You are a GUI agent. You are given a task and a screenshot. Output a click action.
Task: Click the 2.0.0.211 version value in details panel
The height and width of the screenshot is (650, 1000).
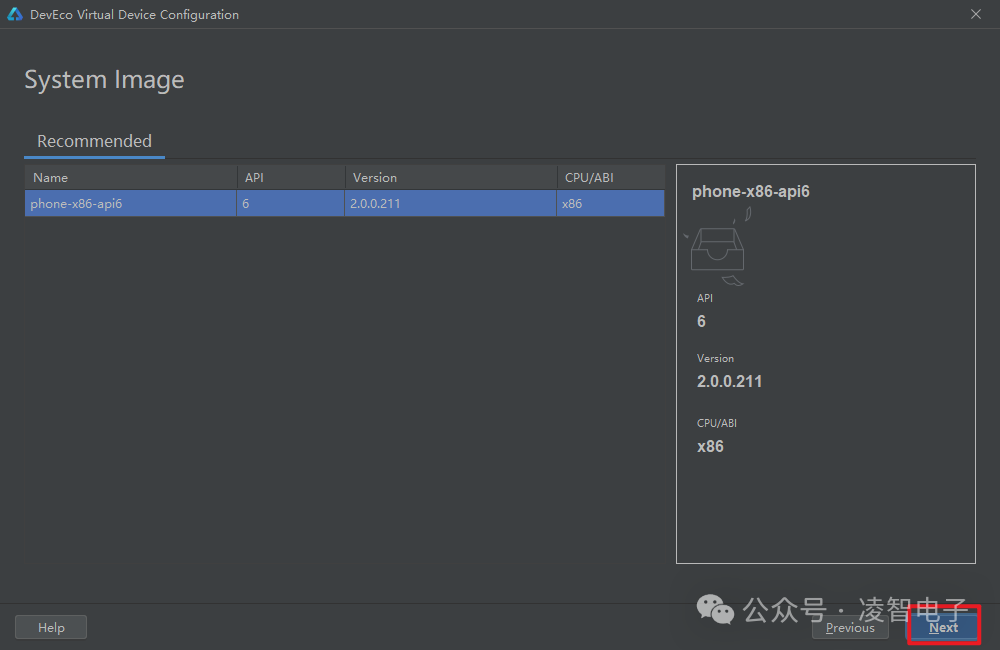point(729,381)
